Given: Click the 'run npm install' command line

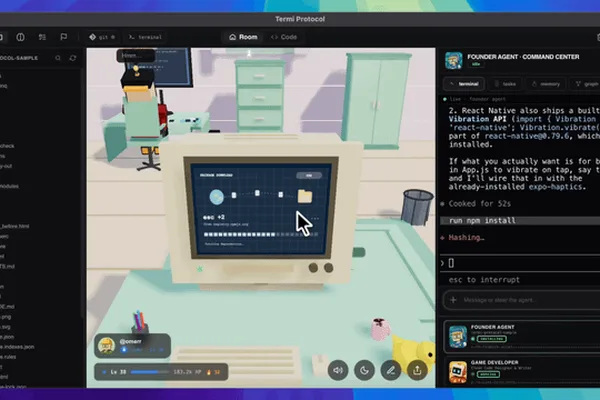Looking at the screenshot, I should [x=482, y=220].
